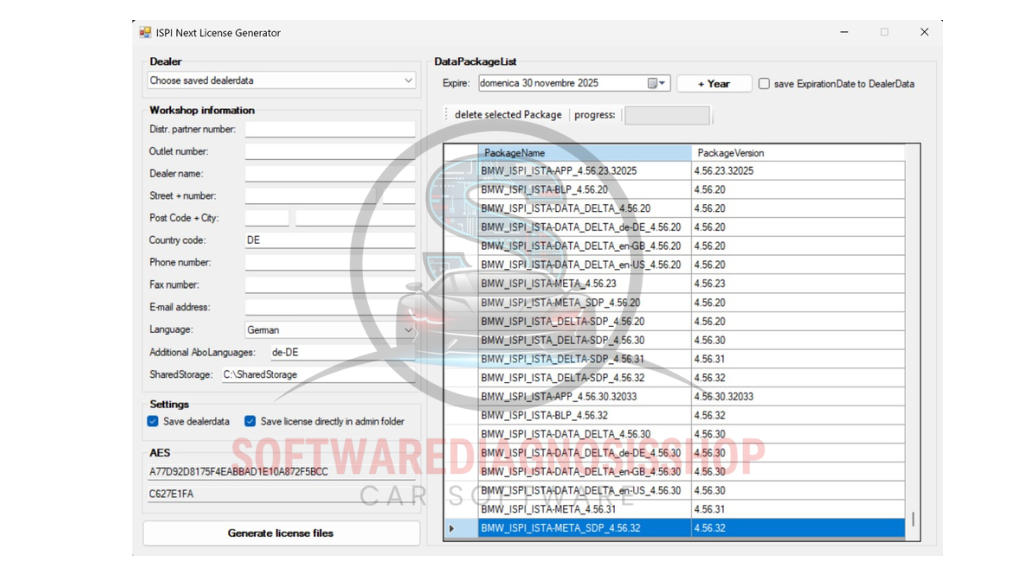Image resolution: width=1024 pixels, height=576 pixels.
Task: Click the ISPI Next License Generator title bar icon
Action: pos(143,32)
